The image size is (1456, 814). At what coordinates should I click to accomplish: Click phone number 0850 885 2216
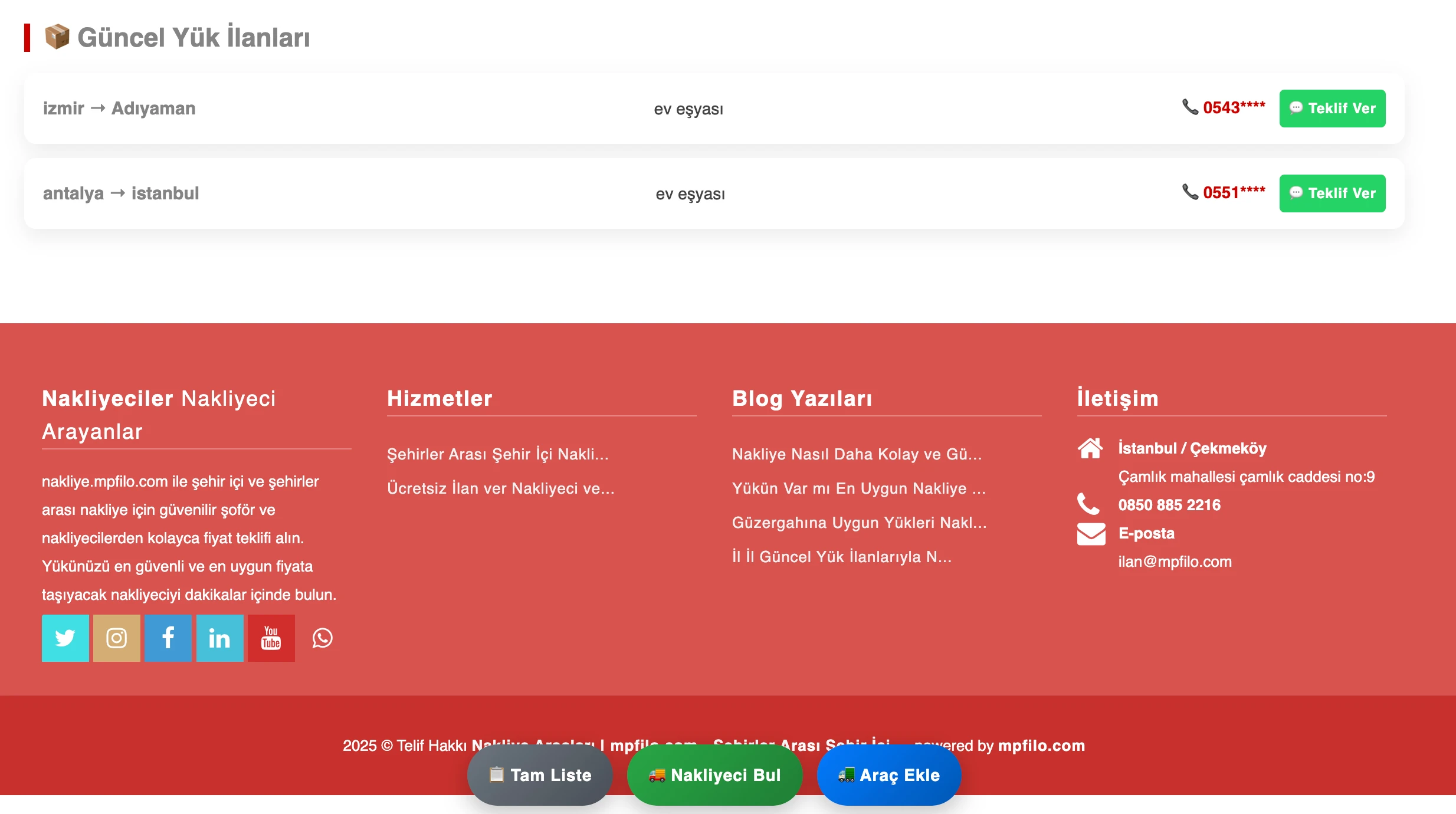pos(1169,505)
